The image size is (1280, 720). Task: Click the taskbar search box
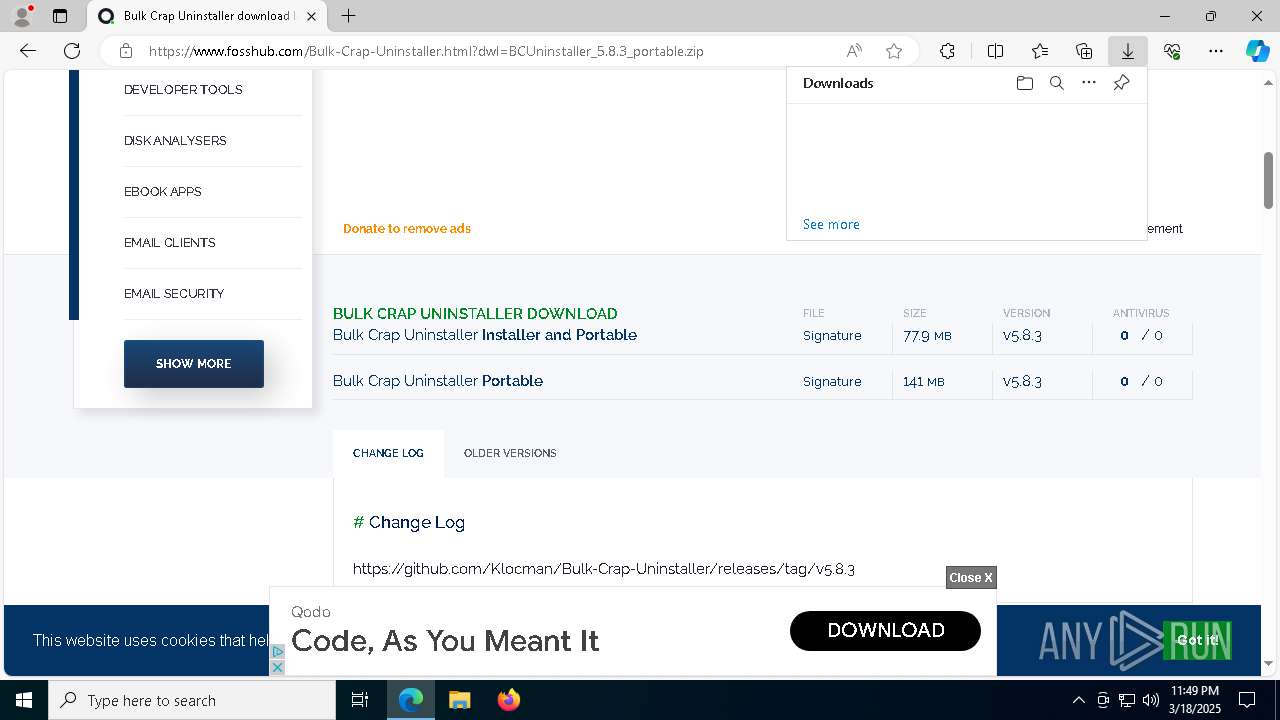click(192, 700)
